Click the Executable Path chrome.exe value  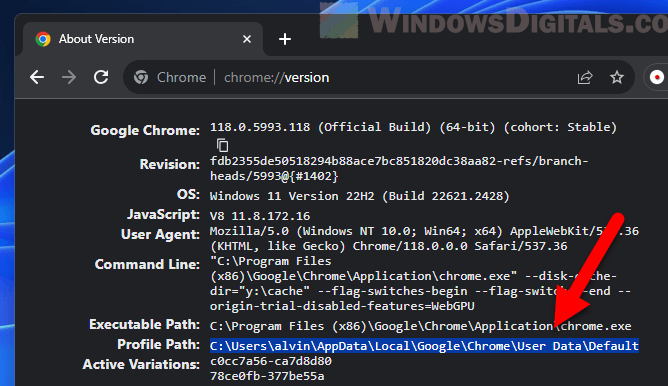(x=420, y=326)
